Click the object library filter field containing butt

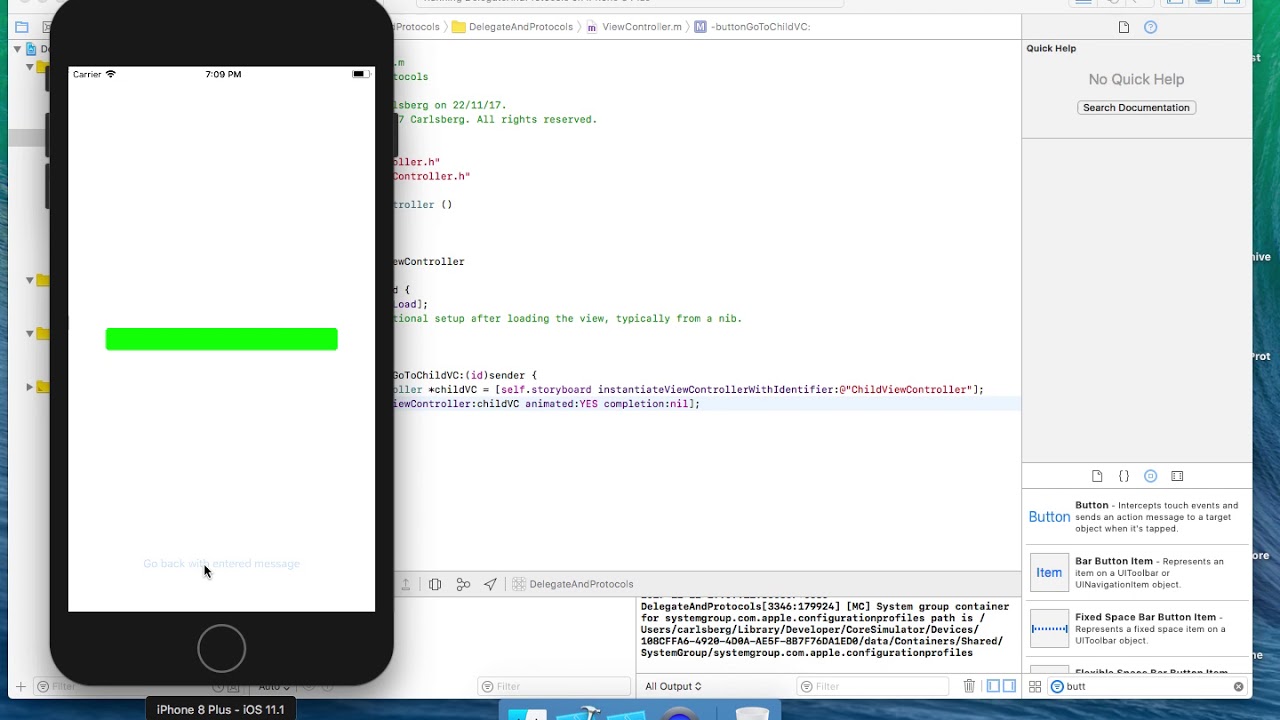click(x=1148, y=686)
